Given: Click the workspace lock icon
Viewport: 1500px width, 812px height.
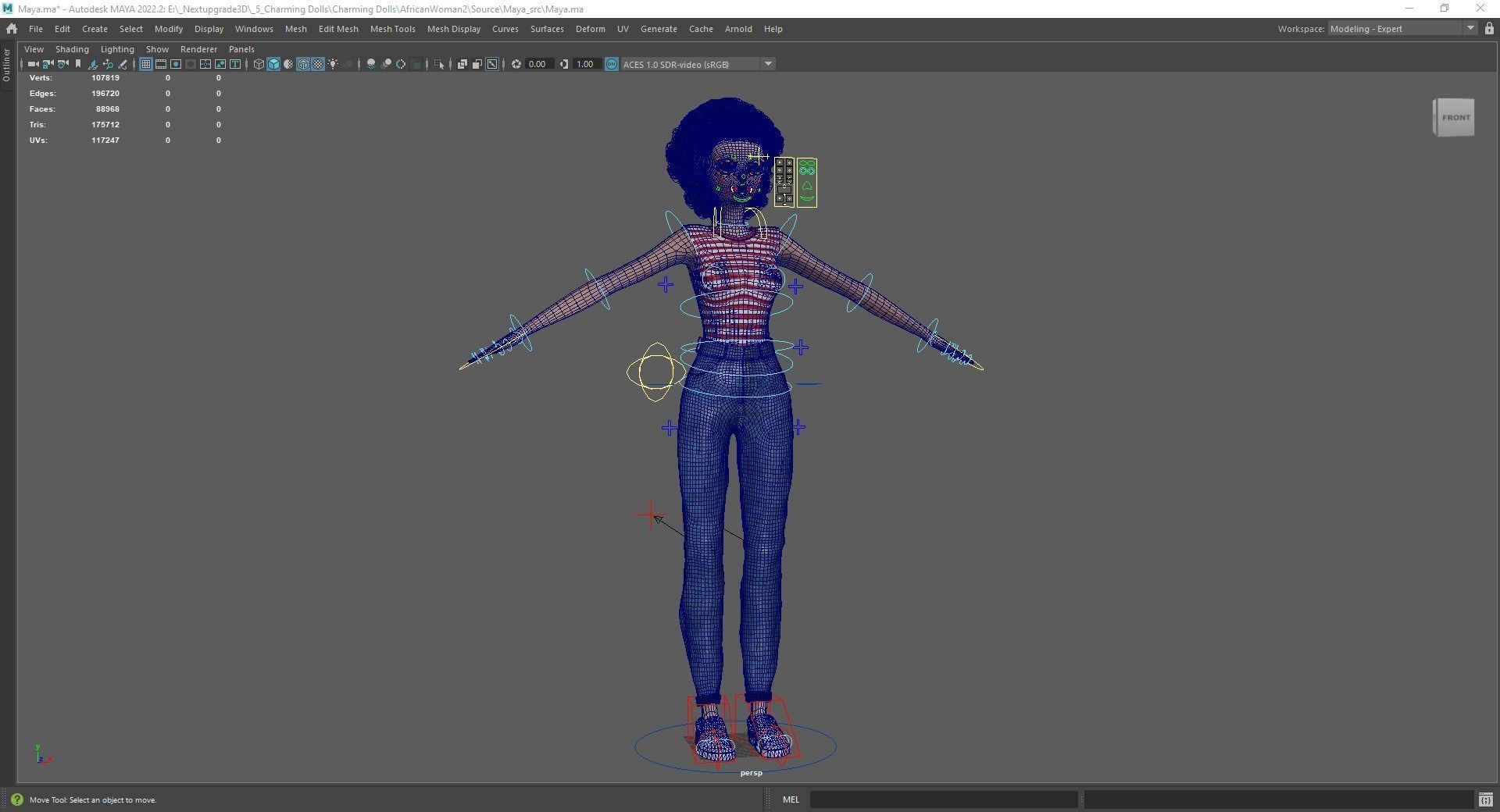Looking at the screenshot, I should tap(1489, 29).
